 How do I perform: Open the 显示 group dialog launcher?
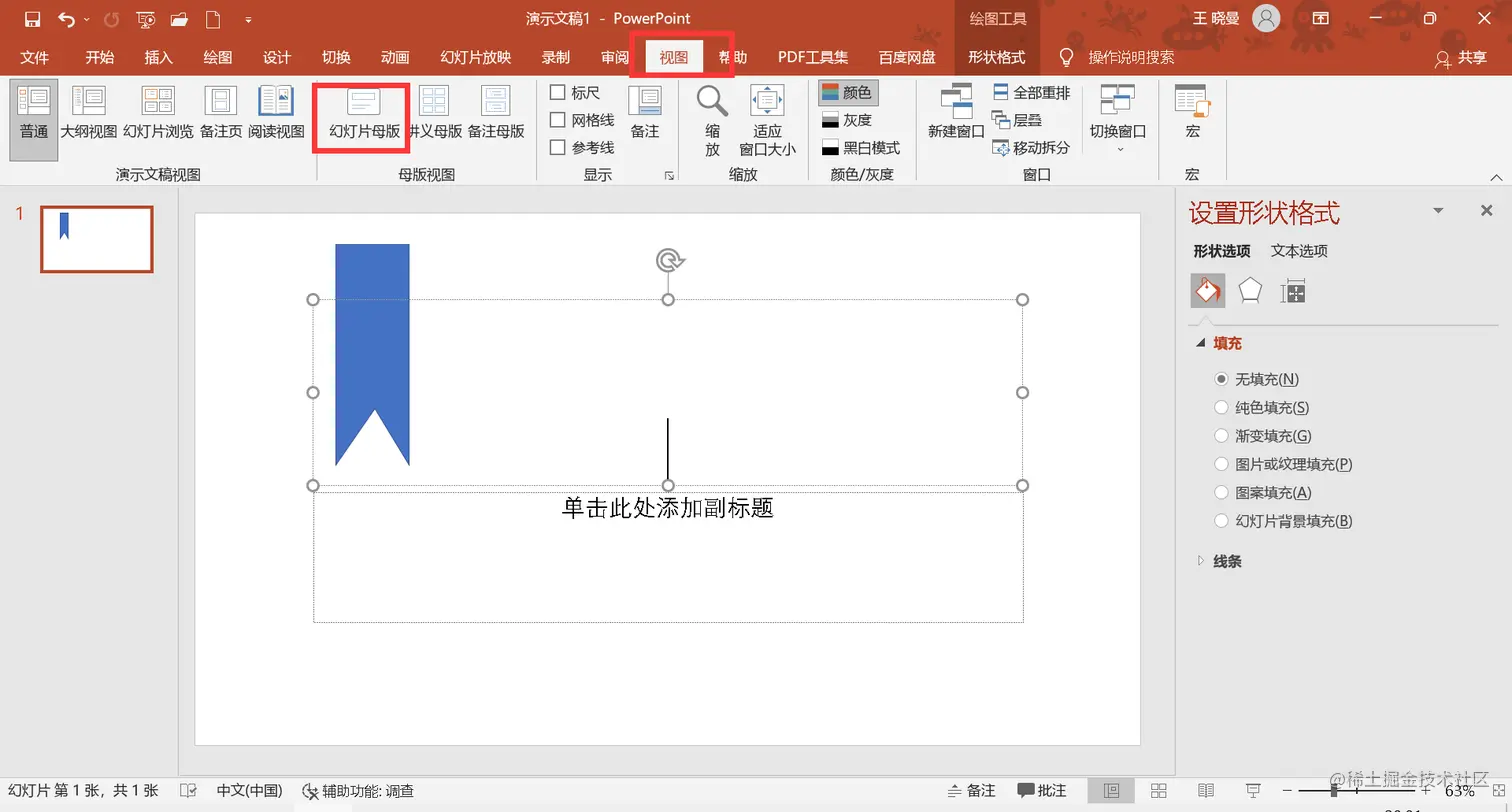(669, 176)
